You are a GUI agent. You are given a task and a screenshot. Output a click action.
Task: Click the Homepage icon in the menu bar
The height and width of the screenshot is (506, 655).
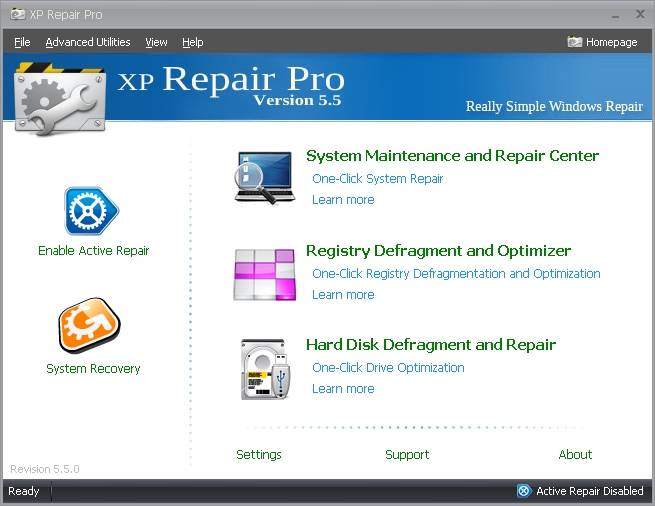point(574,42)
